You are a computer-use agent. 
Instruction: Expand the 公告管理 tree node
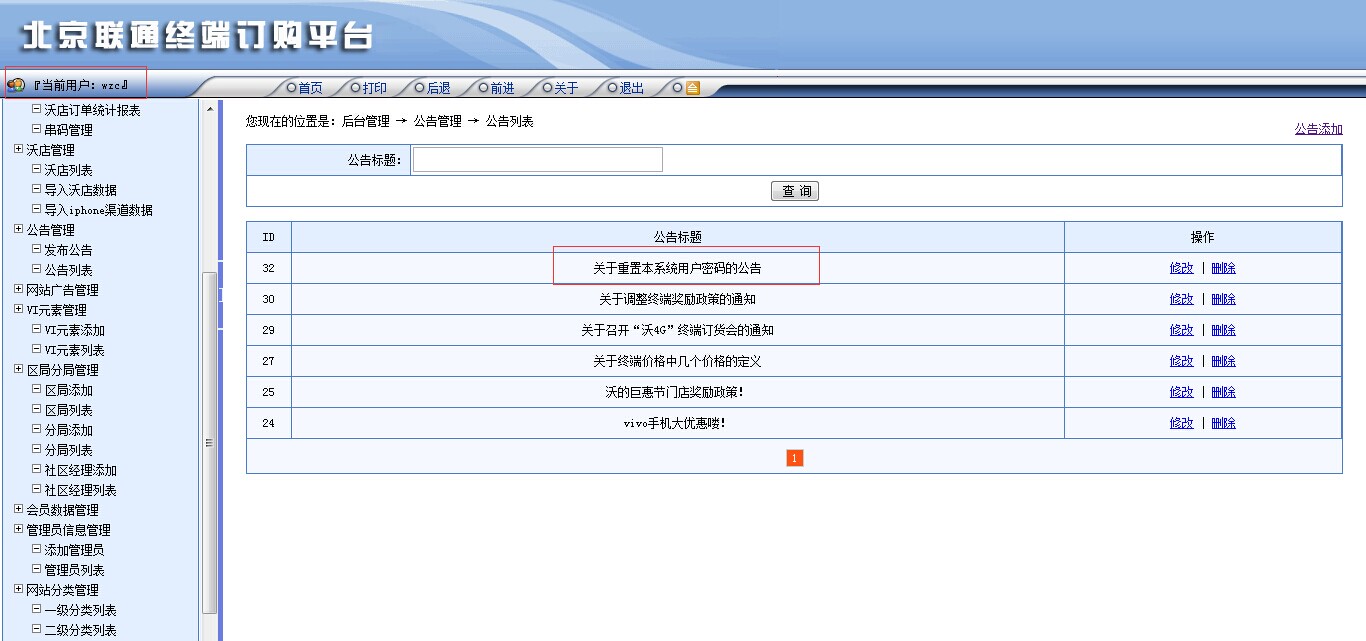click(19, 229)
